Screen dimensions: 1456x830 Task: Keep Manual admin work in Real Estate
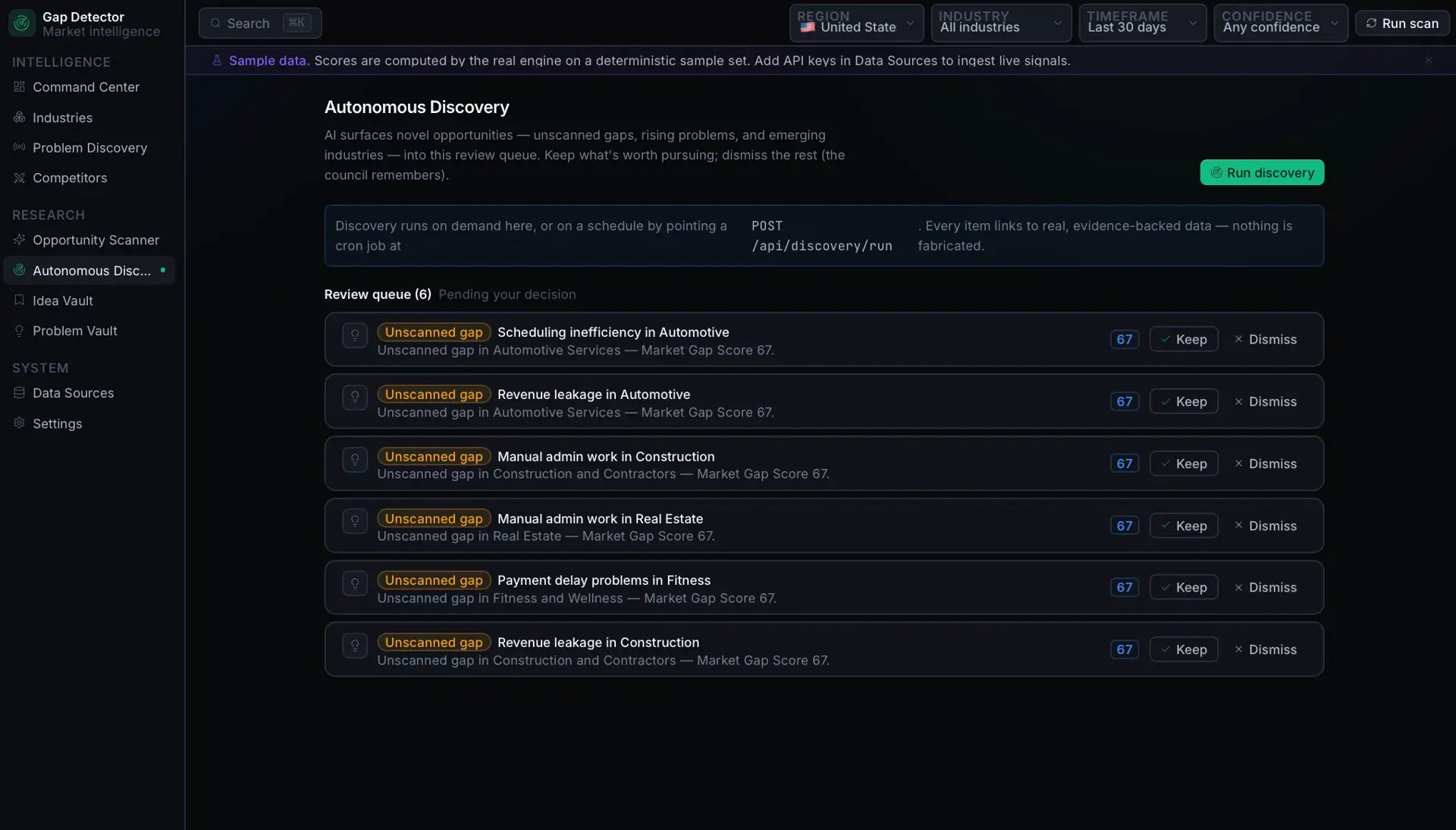(1184, 526)
